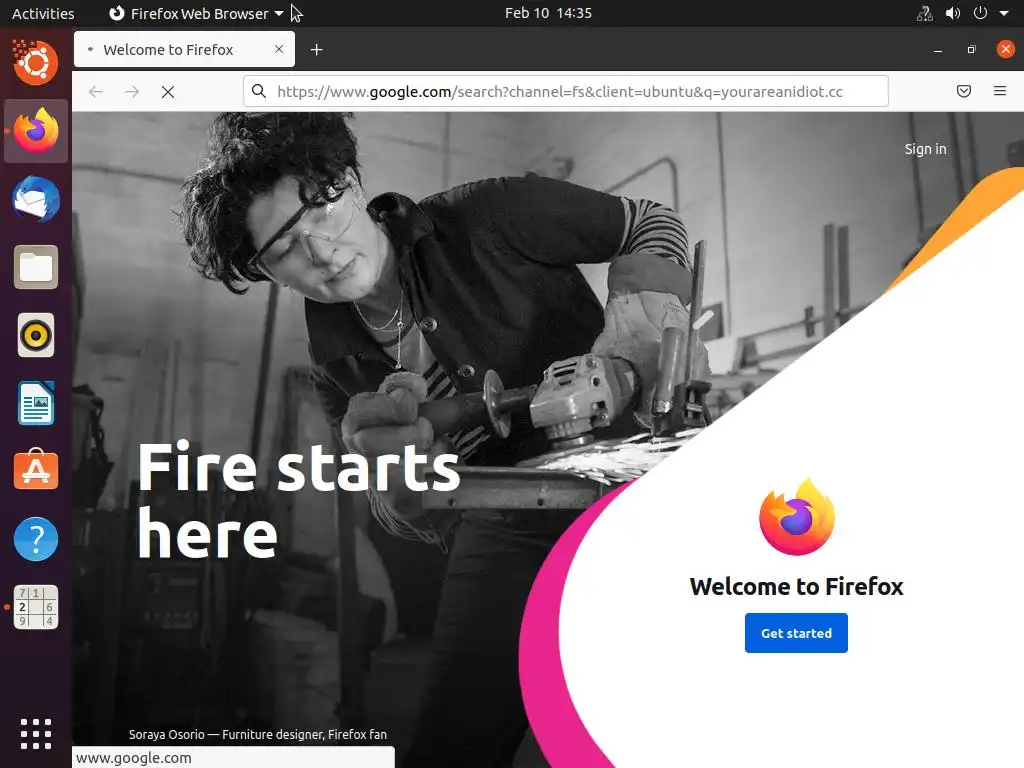The height and width of the screenshot is (768, 1024).
Task: Stop the page from loading
Action: click(168, 92)
